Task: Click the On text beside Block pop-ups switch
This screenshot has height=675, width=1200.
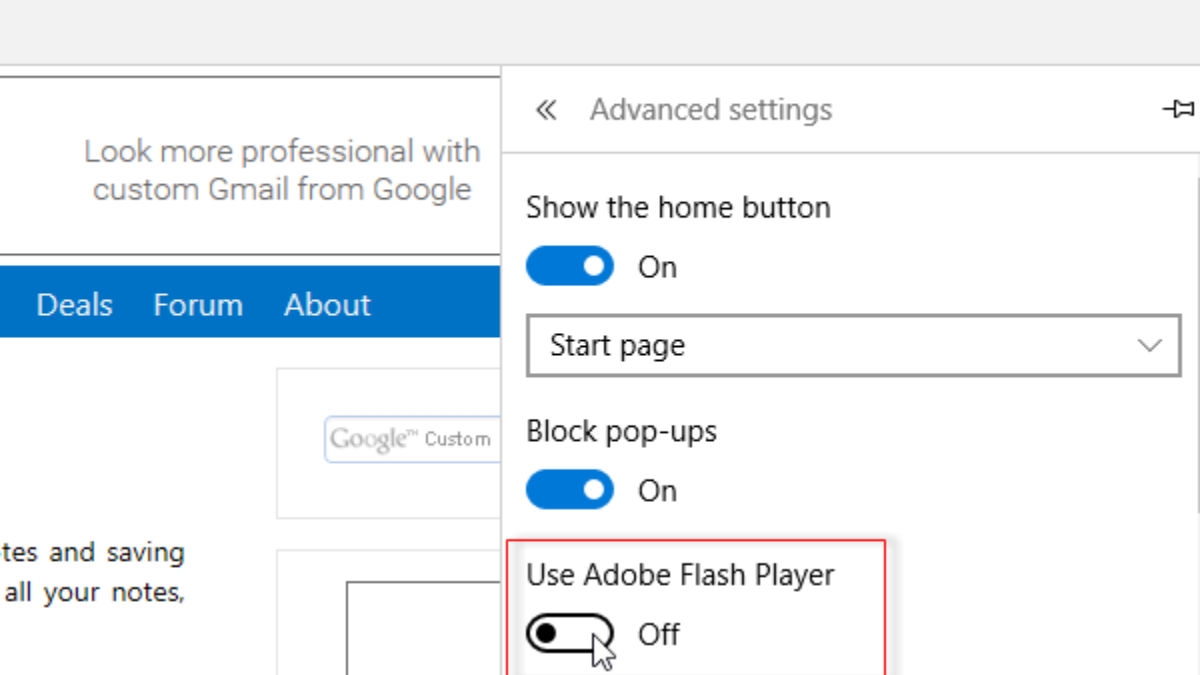Action: [x=657, y=491]
